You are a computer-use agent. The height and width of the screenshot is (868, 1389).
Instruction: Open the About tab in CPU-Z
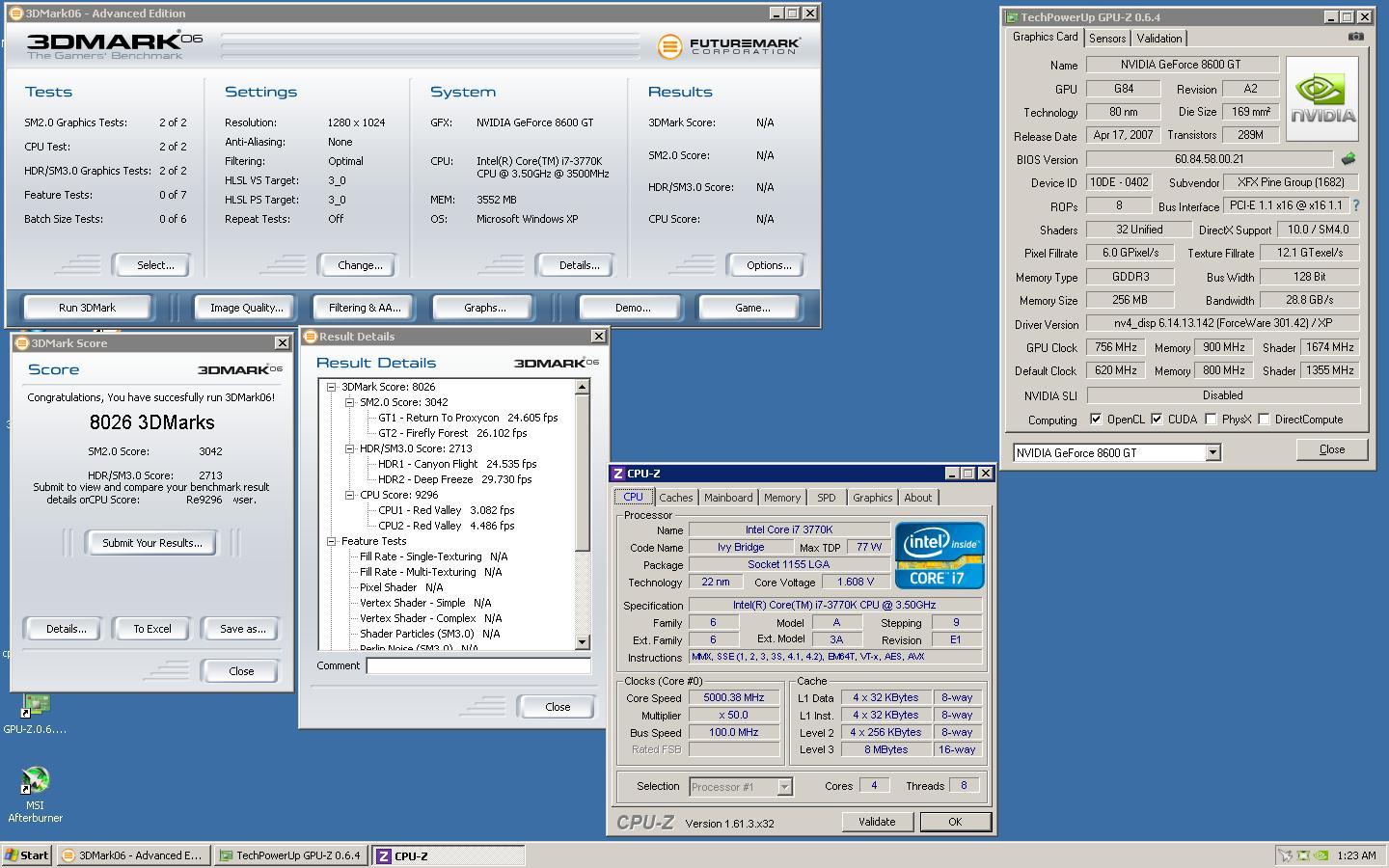pyautogui.click(x=918, y=498)
